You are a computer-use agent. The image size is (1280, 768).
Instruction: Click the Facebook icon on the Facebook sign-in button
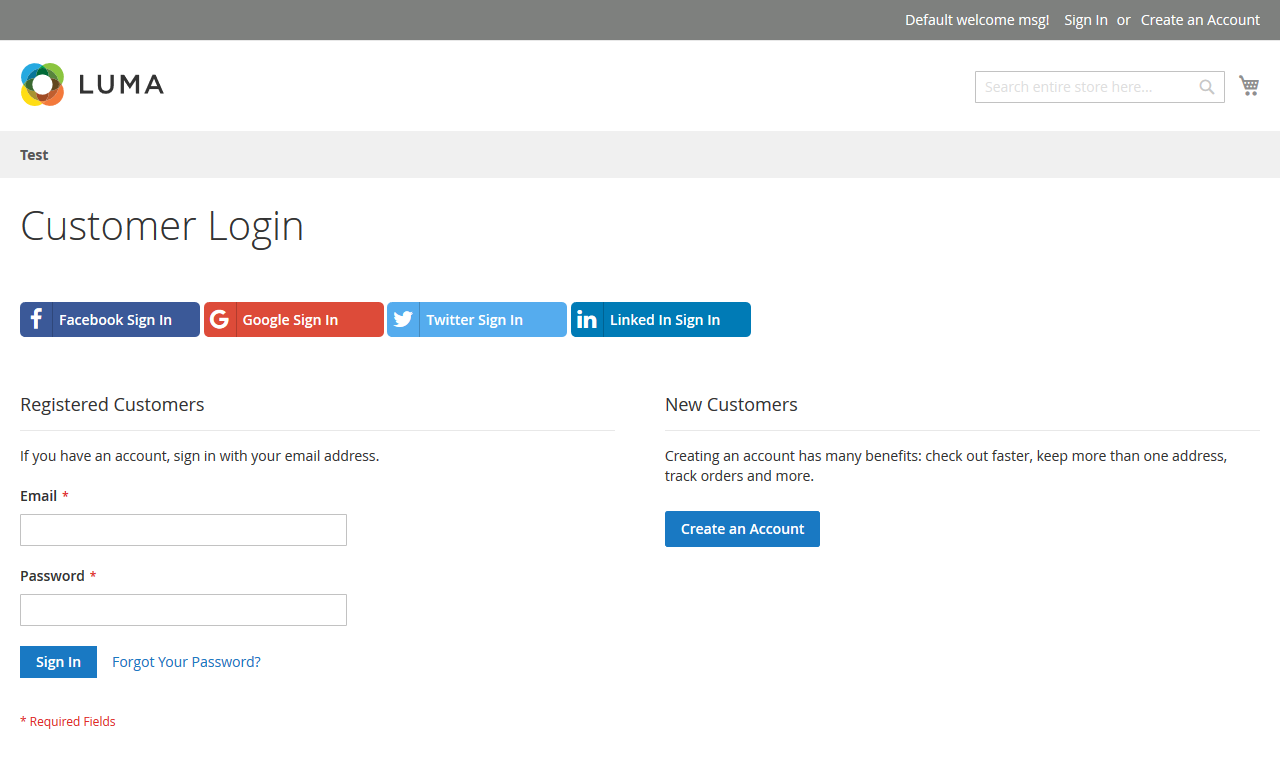pyautogui.click(x=36, y=319)
